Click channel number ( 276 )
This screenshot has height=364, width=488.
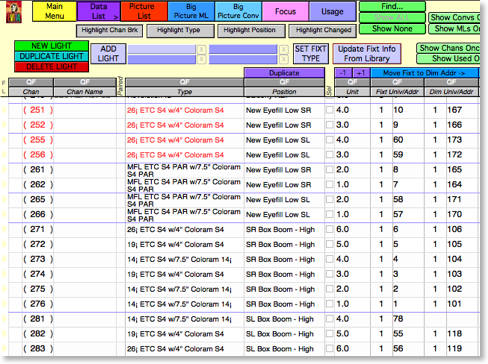[x=38, y=304]
